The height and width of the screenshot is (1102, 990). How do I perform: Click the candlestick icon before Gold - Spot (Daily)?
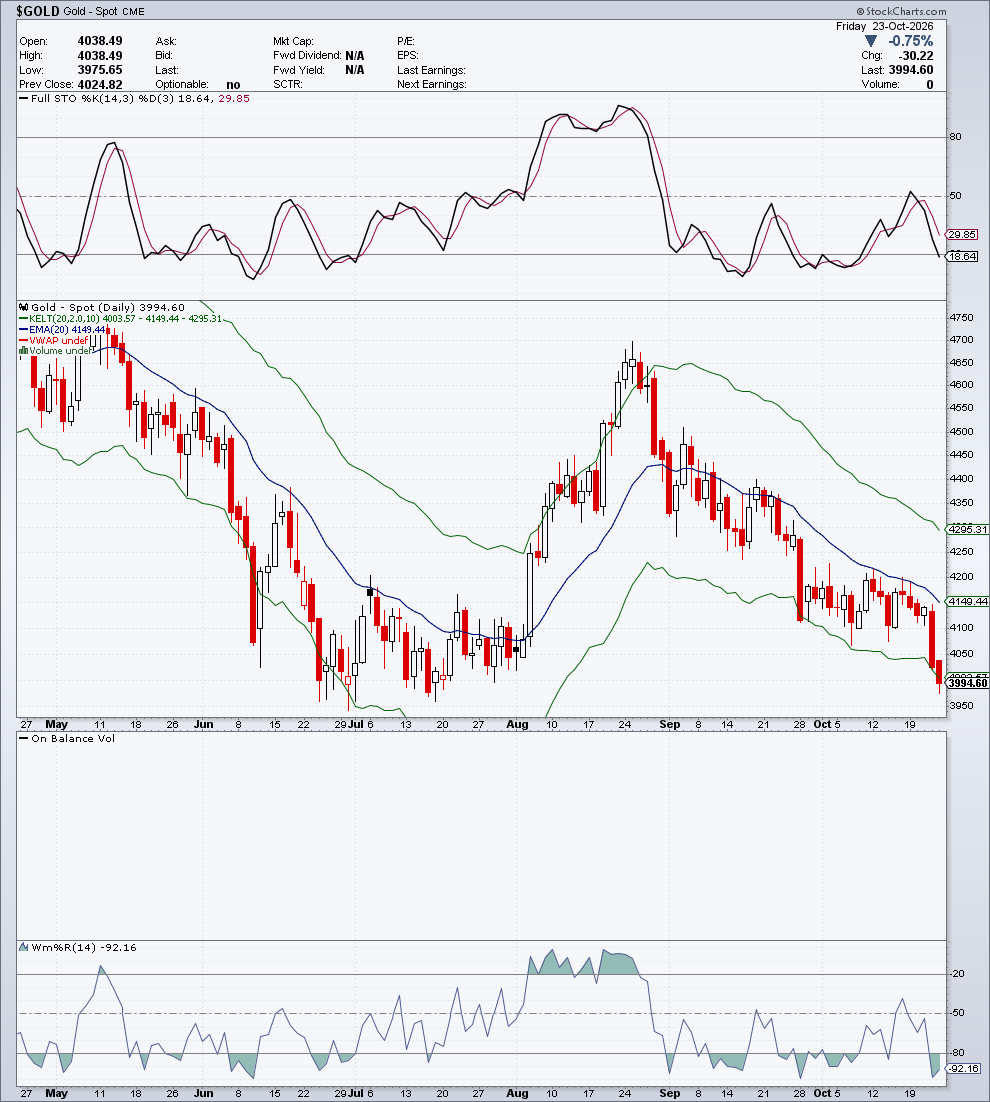point(24,307)
